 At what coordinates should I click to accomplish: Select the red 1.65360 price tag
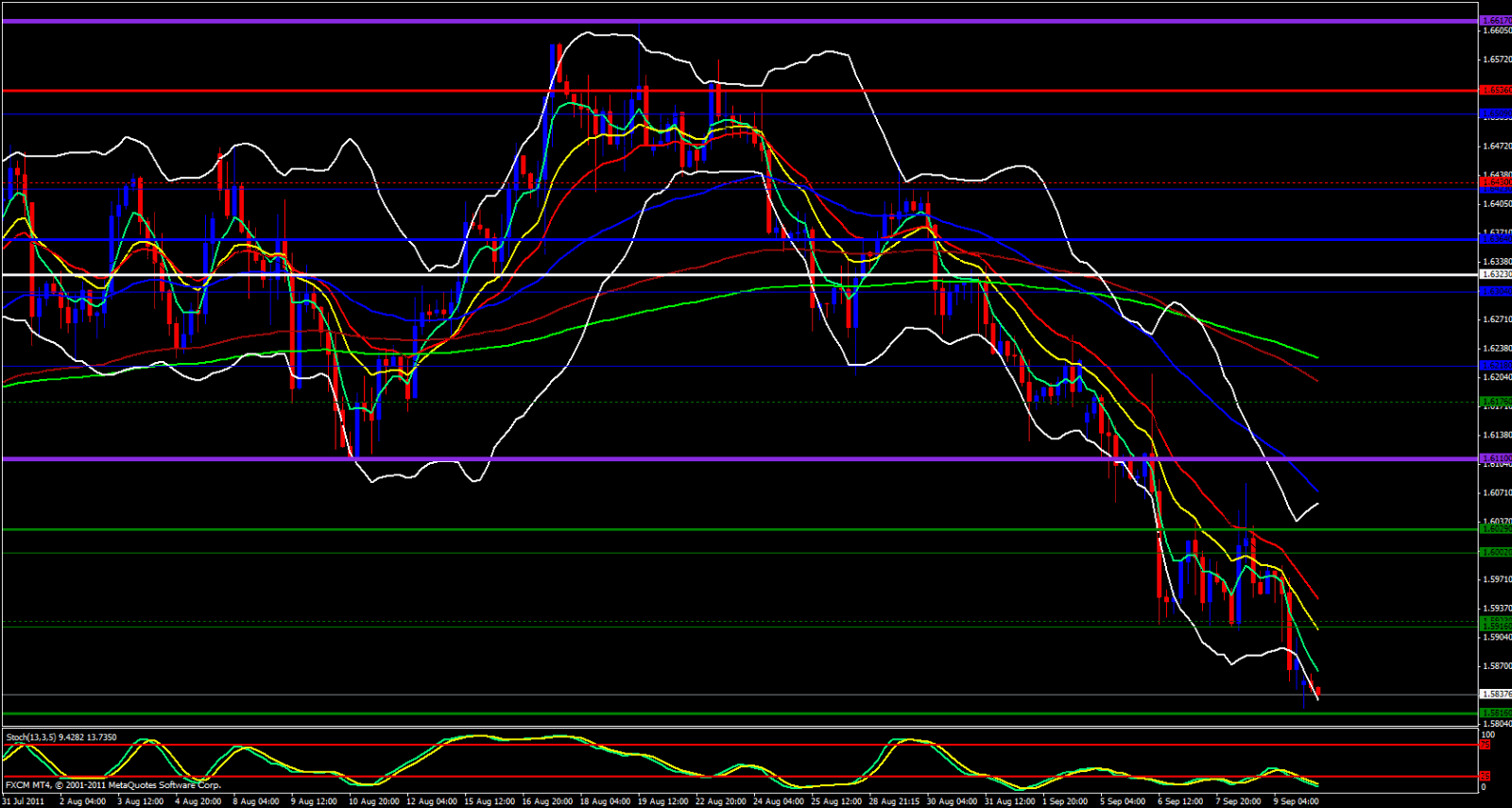pyautogui.click(x=1495, y=90)
